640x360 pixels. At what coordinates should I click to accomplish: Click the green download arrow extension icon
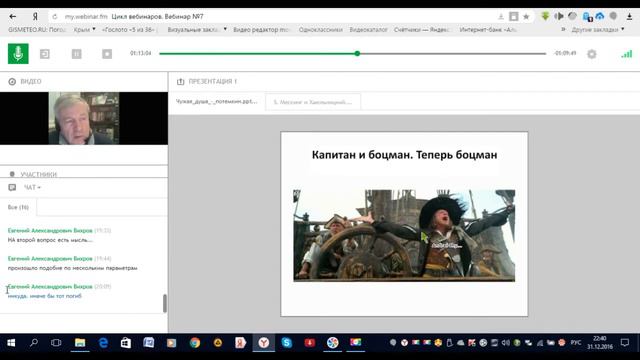coord(545,16)
